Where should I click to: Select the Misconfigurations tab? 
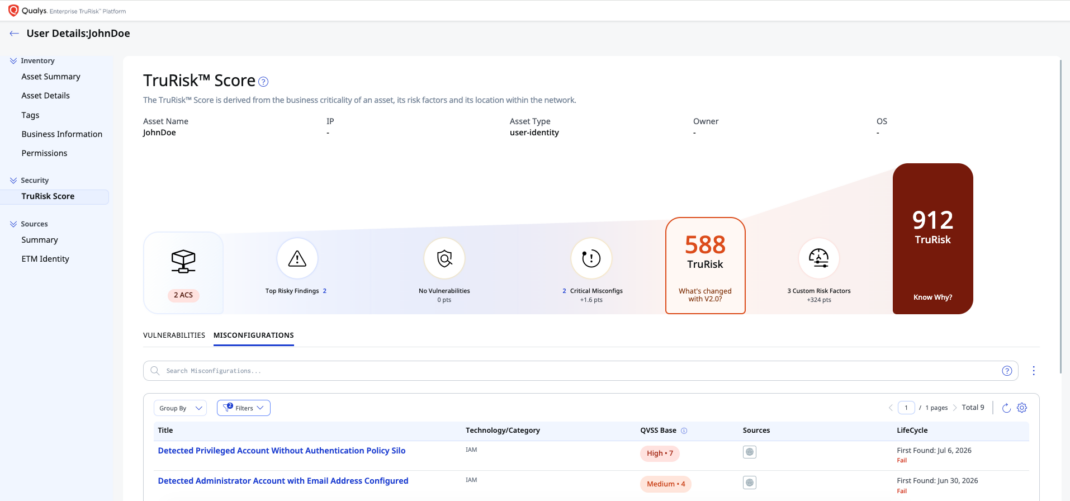click(x=254, y=336)
